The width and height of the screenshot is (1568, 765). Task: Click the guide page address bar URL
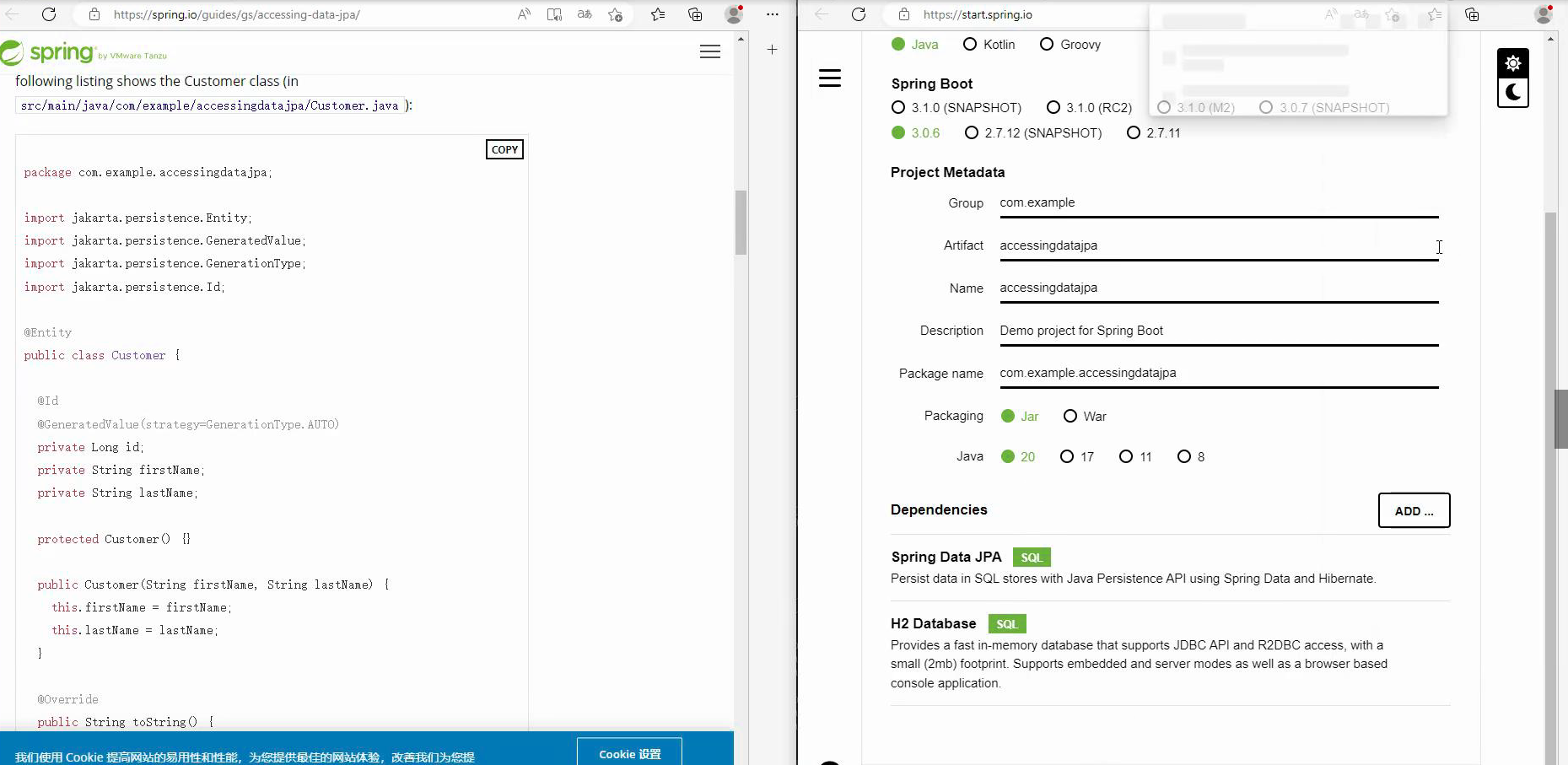tap(237, 14)
